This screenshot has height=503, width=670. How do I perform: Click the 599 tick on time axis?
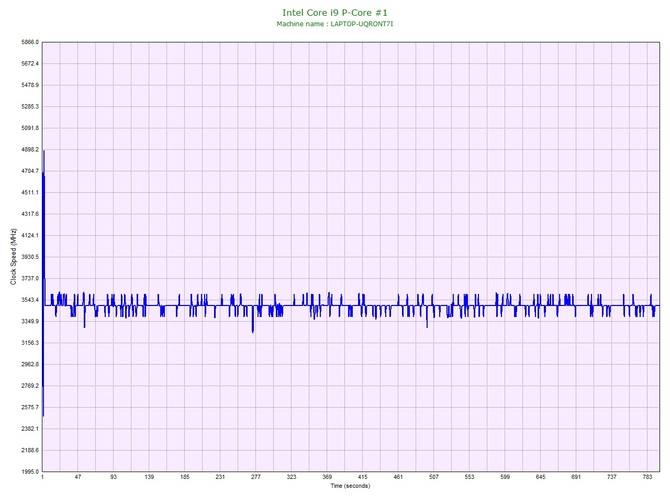coord(505,477)
